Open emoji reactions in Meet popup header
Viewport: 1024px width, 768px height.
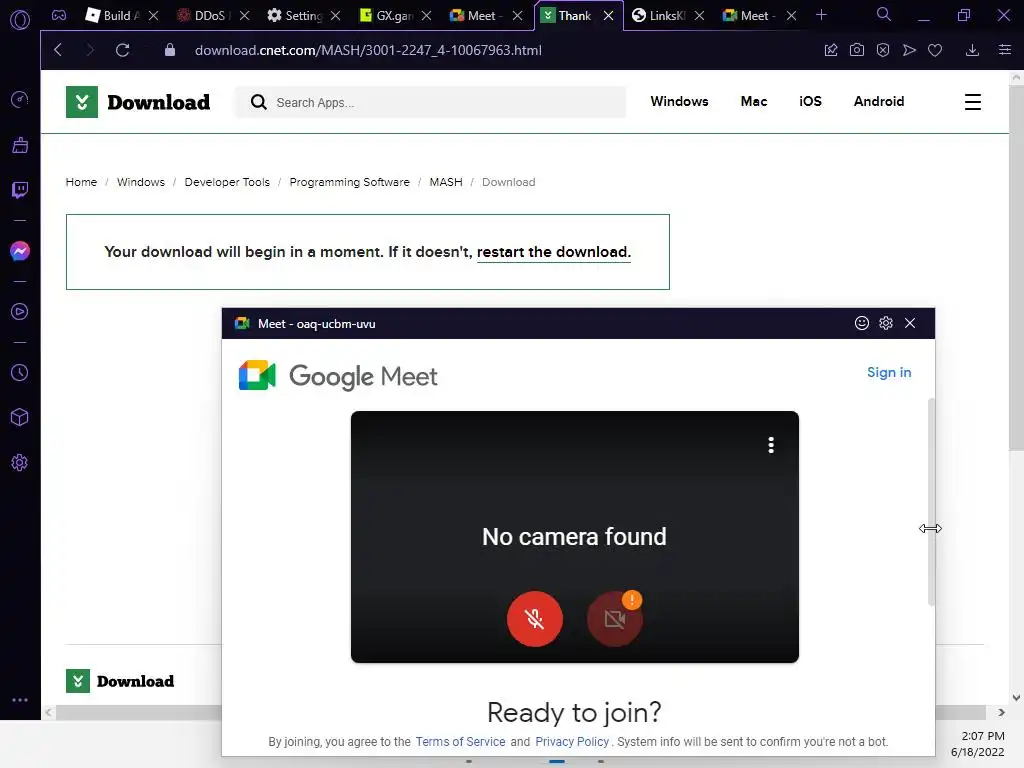[862, 323]
